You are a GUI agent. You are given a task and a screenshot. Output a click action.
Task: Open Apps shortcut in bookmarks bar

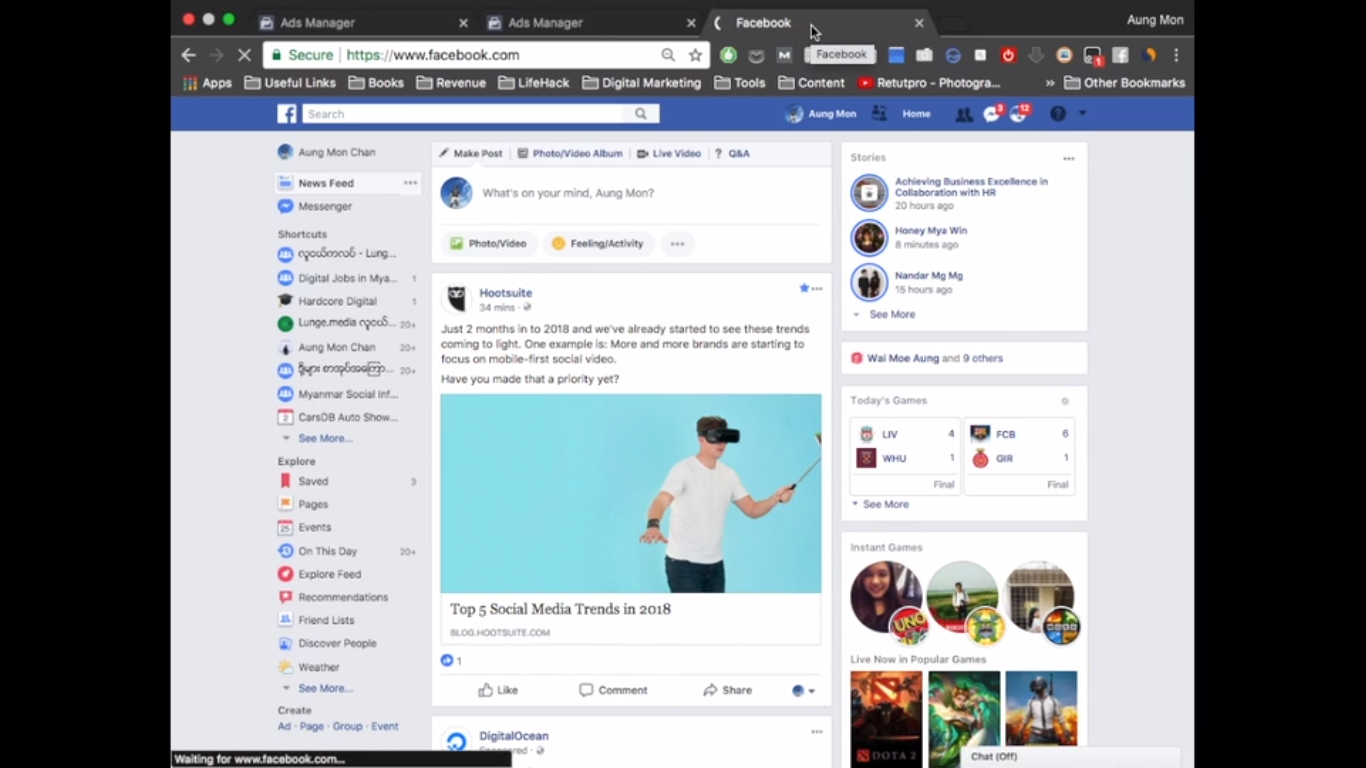point(207,83)
